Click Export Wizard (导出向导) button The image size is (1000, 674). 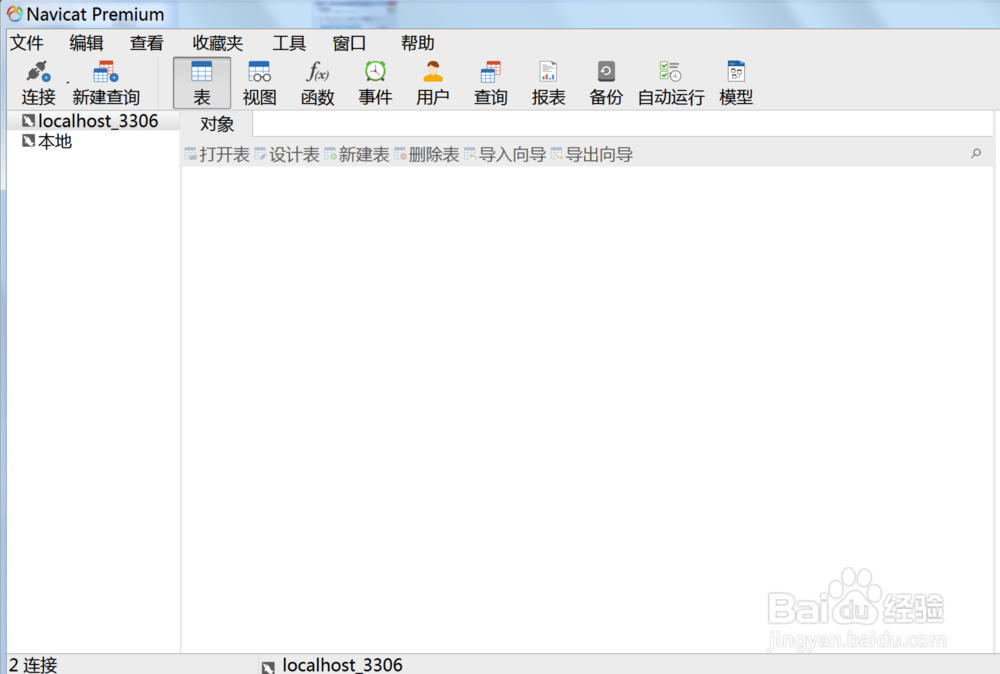point(592,154)
